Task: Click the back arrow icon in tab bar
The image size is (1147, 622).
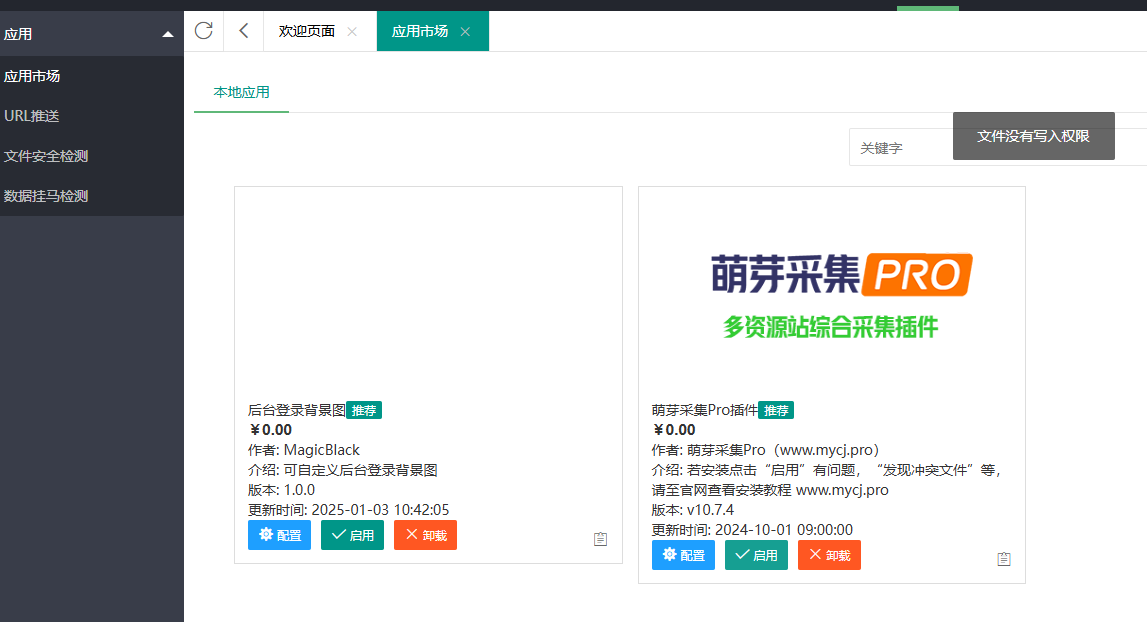Action: pos(244,31)
